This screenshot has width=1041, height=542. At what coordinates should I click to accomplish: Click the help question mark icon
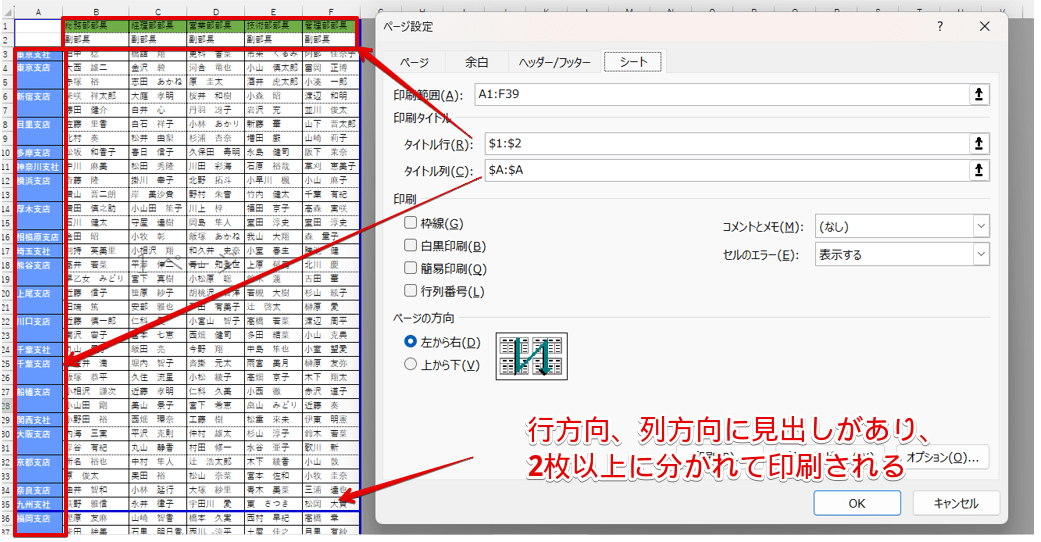[x=940, y=26]
